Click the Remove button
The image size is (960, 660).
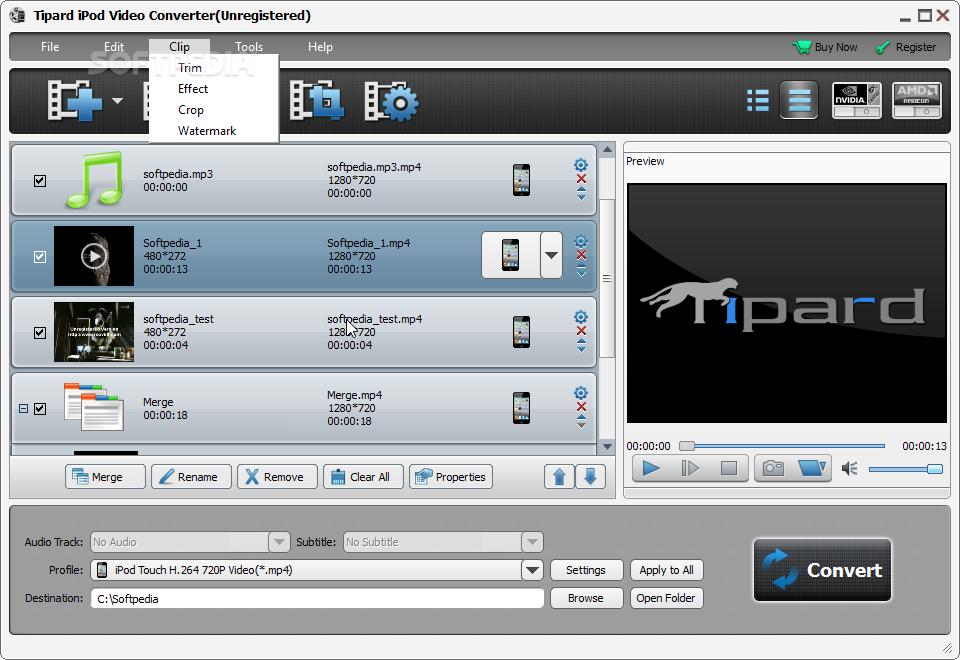(x=277, y=476)
